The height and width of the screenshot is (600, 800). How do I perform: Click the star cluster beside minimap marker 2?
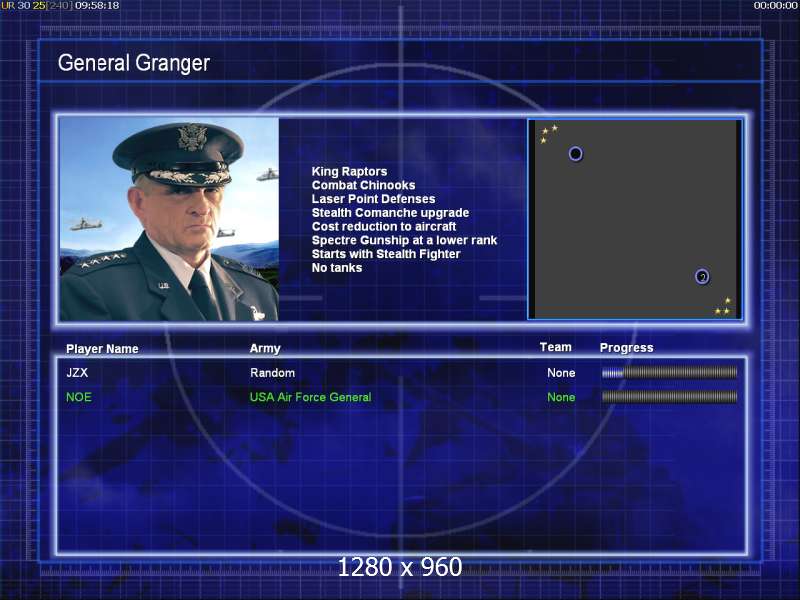point(723,306)
